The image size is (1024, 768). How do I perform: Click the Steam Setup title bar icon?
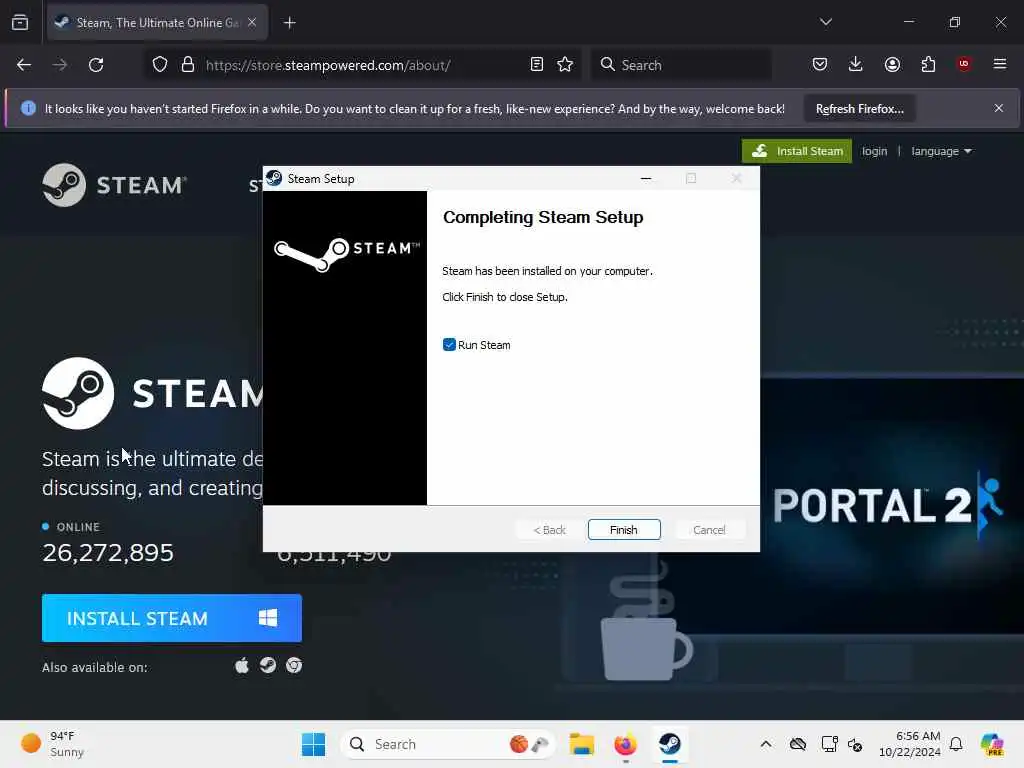pos(274,178)
